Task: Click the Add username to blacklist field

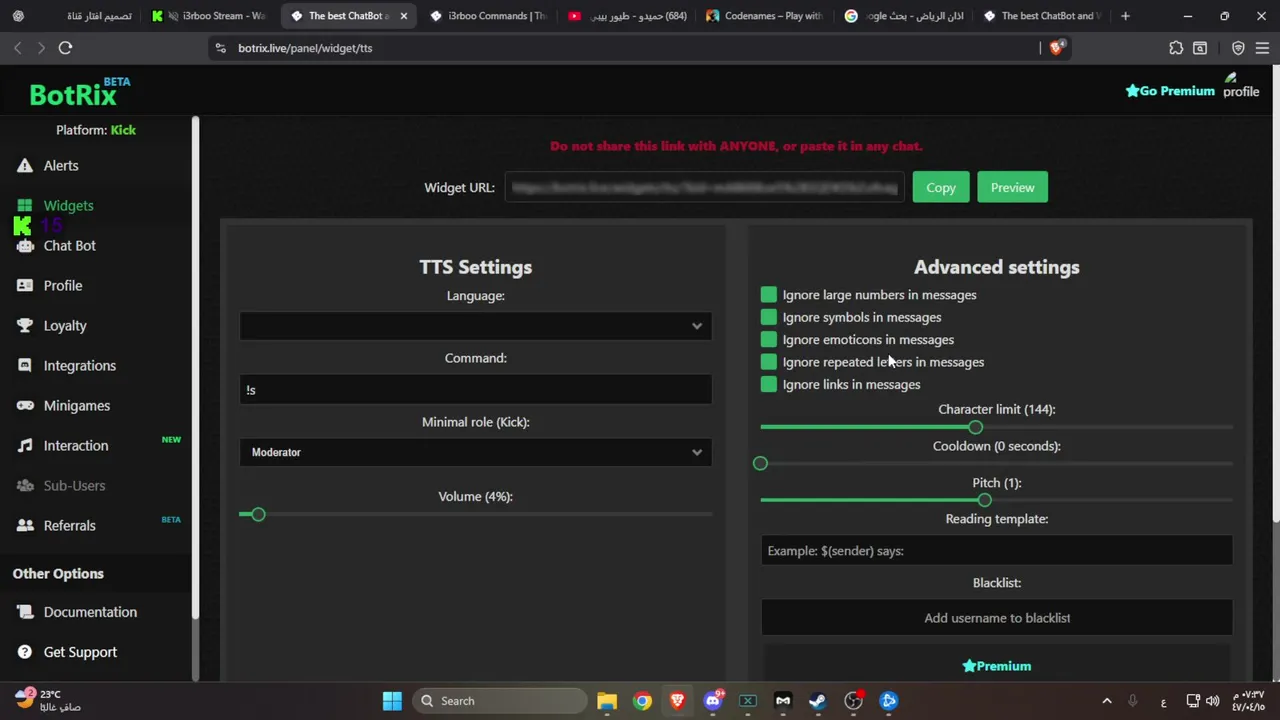Action: 996,618
